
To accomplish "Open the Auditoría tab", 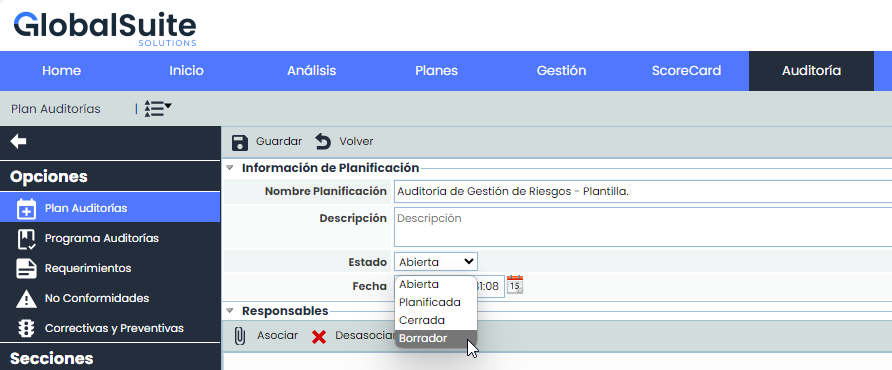I will [x=811, y=71].
